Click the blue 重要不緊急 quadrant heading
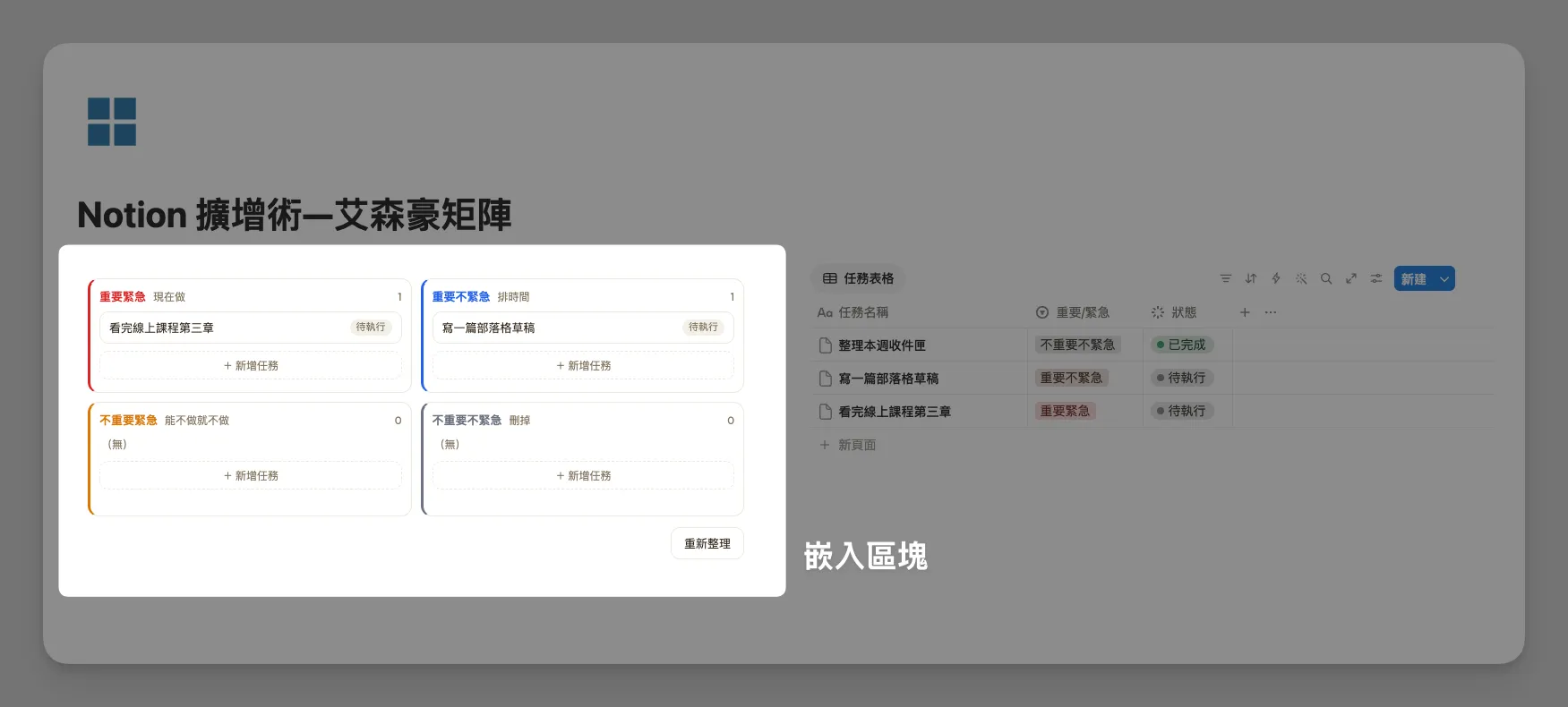Image resolution: width=1568 pixels, height=707 pixels. [461, 296]
